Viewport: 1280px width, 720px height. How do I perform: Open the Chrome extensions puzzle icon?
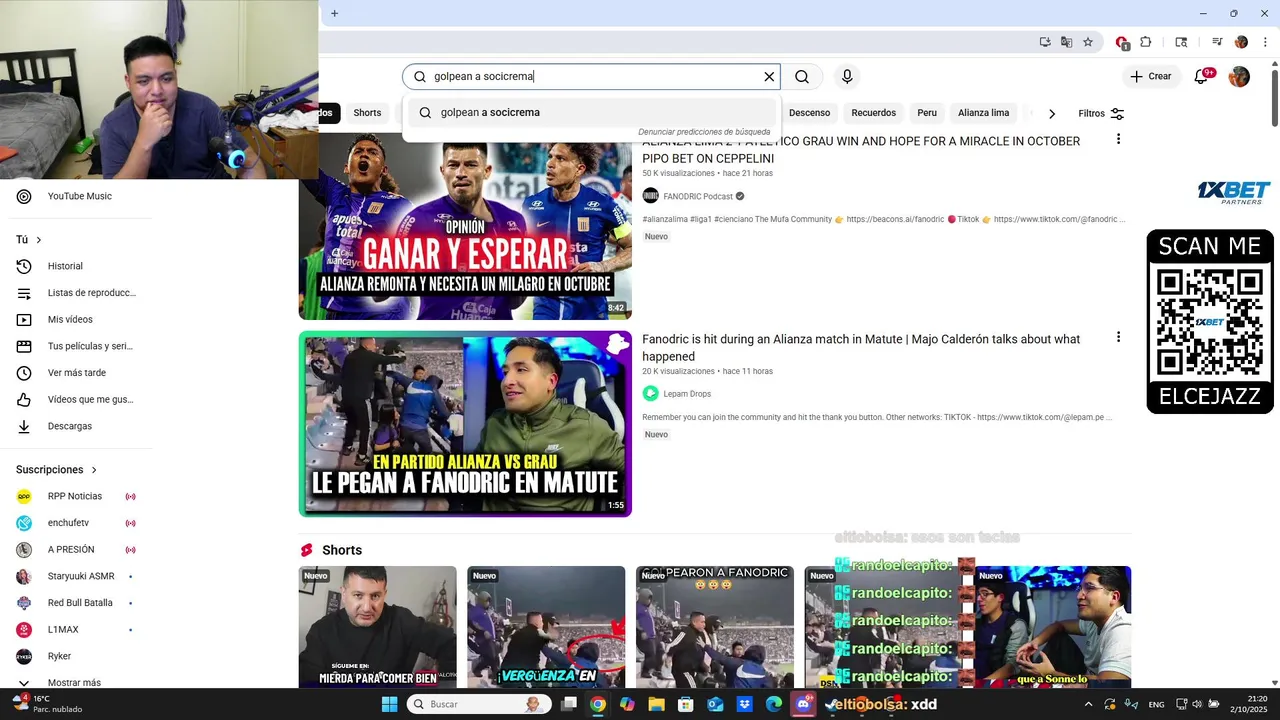[1146, 42]
